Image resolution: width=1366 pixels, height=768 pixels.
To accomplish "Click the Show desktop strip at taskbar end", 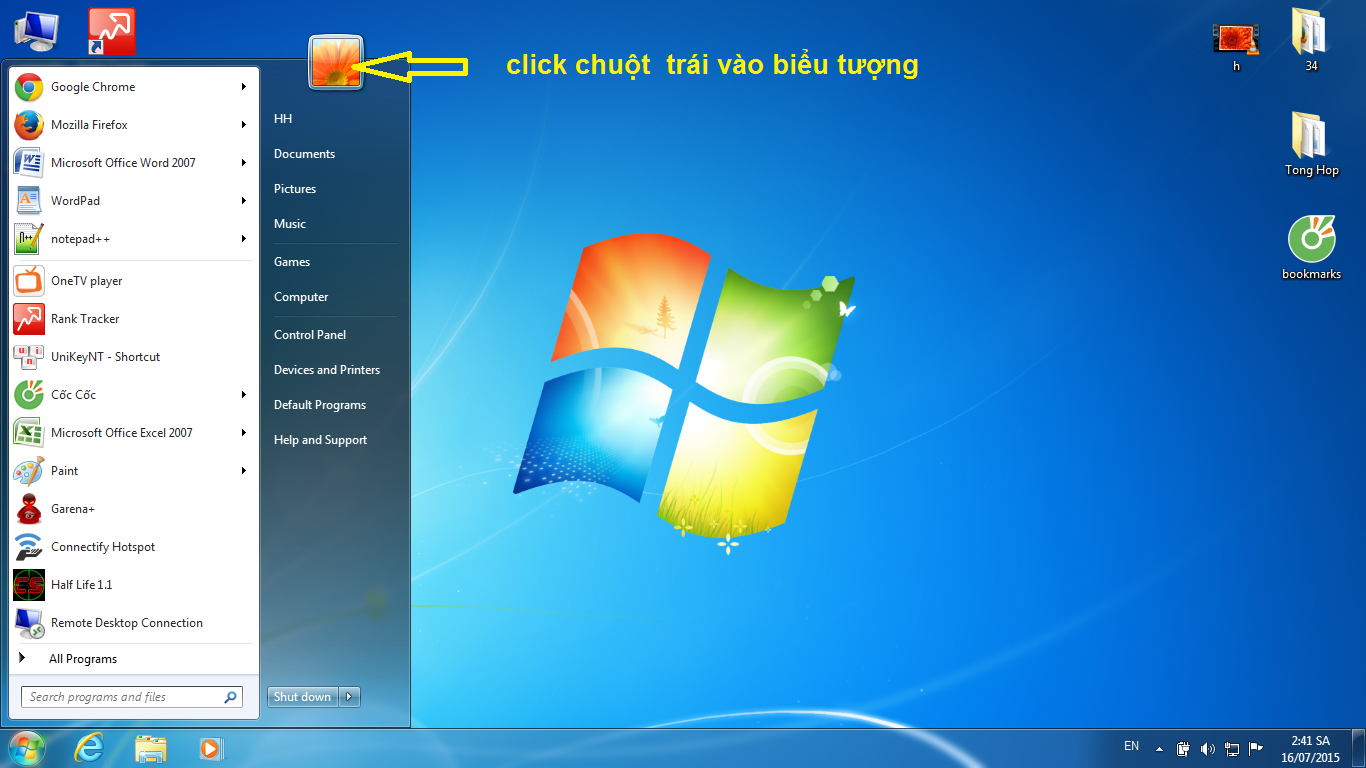I will [x=1359, y=749].
